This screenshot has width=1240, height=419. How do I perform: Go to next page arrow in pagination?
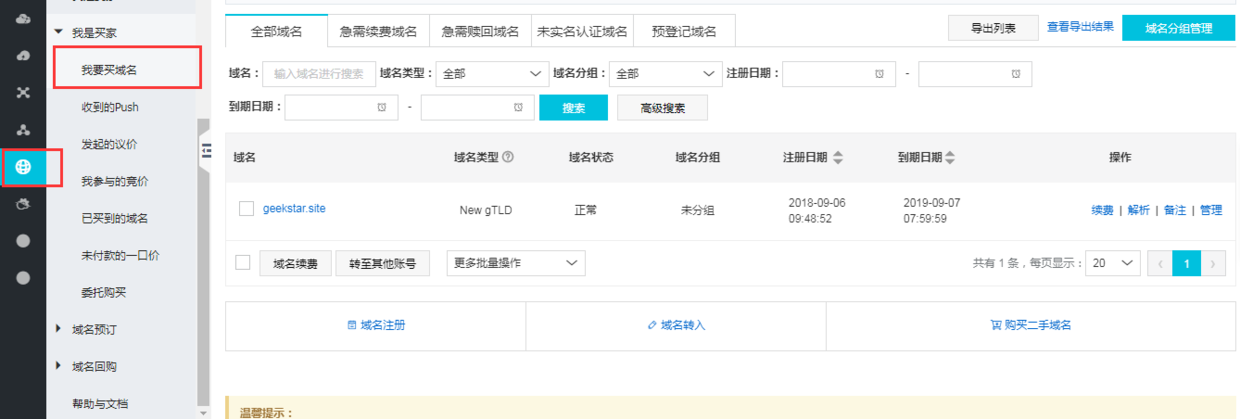[x=1213, y=263]
